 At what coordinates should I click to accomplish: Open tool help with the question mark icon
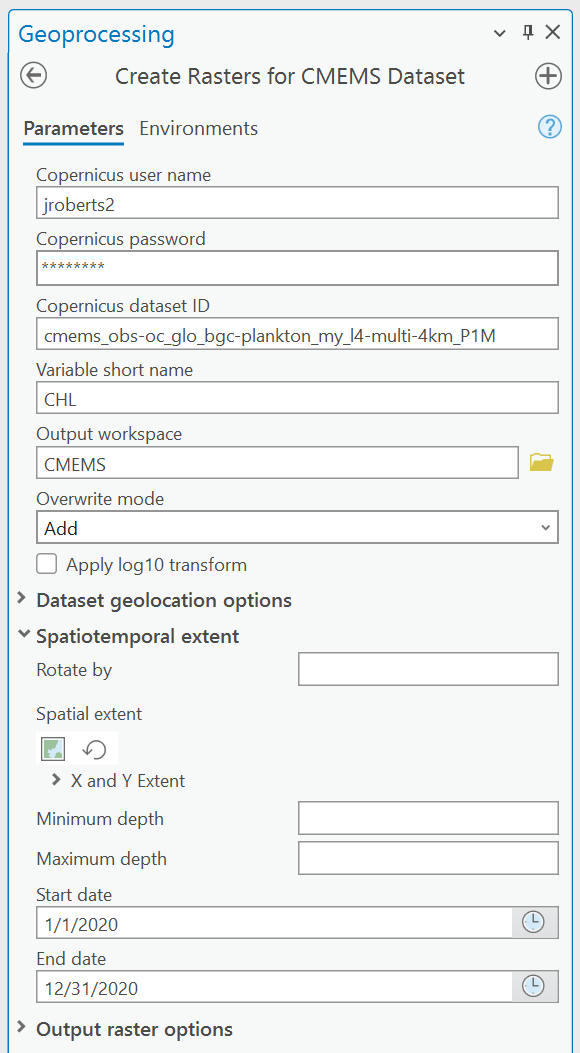pyautogui.click(x=550, y=126)
